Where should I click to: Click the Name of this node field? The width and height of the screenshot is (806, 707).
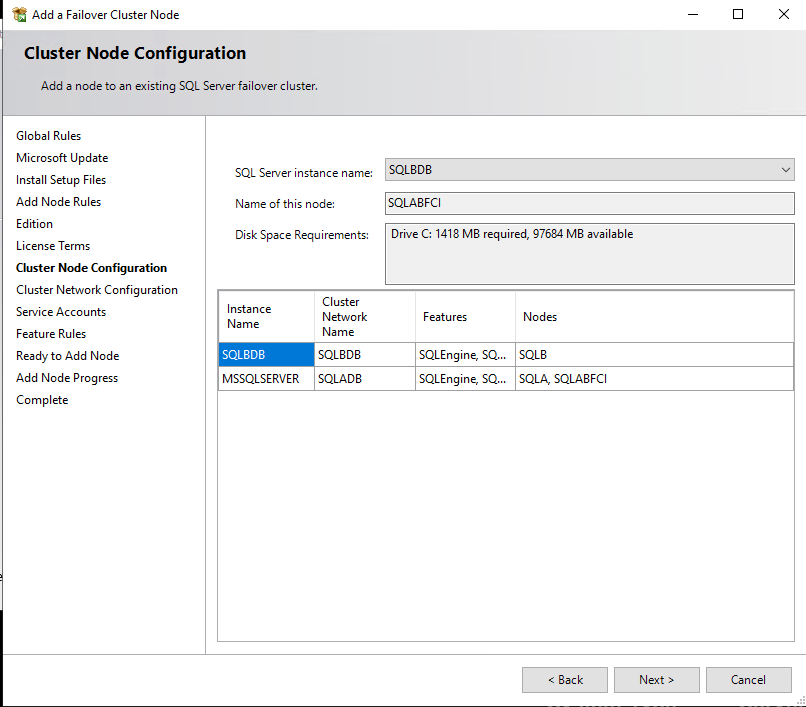(589, 203)
